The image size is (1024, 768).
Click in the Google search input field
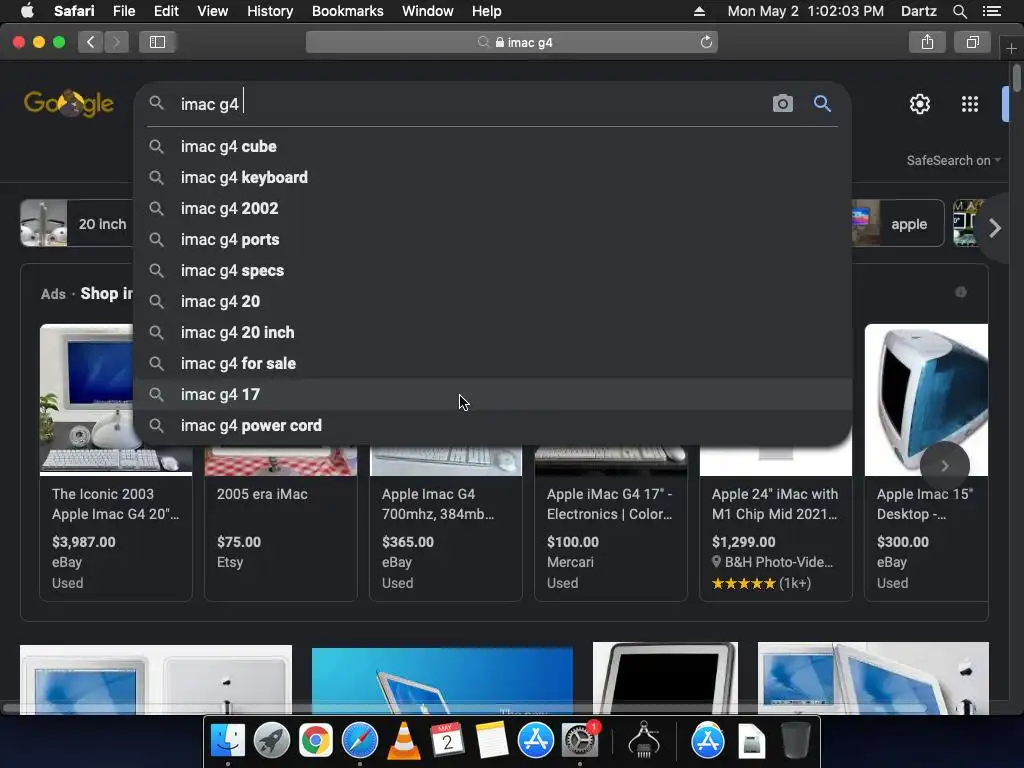pos(470,104)
